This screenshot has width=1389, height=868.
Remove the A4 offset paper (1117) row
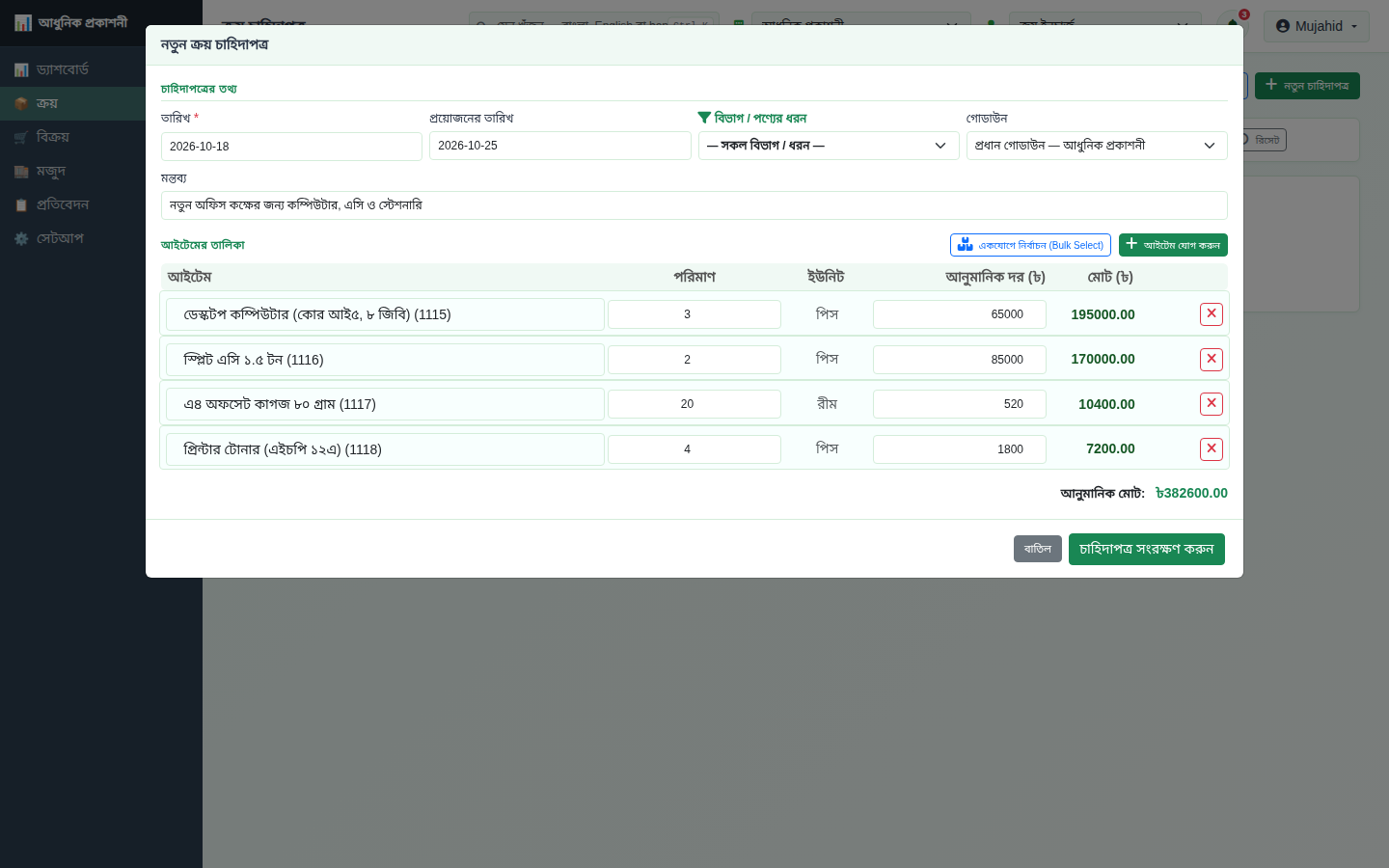pyautogui.click(x=1212, y=404)
